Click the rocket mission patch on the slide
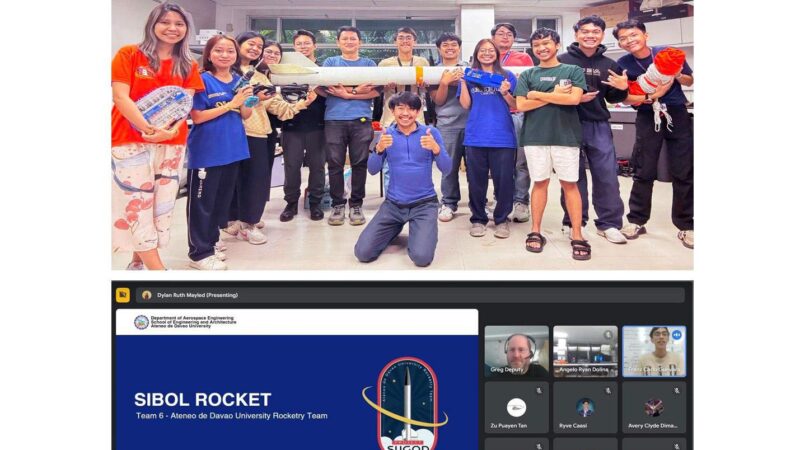Image resolution: width=800 pixels, height=450 pixels. point(406,403)
